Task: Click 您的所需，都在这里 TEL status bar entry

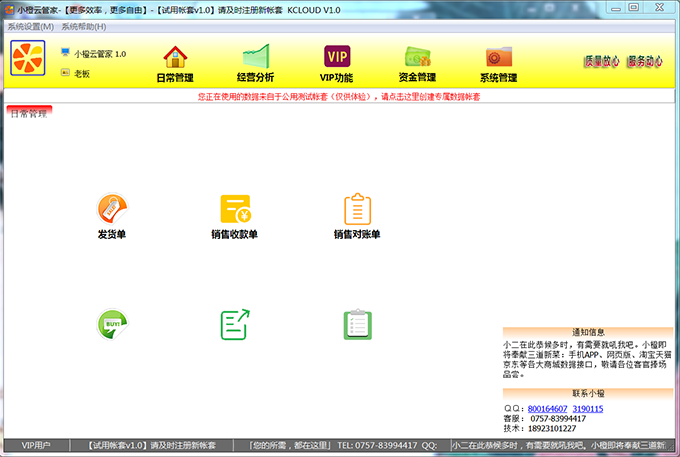Action: [x=342, y=445]
